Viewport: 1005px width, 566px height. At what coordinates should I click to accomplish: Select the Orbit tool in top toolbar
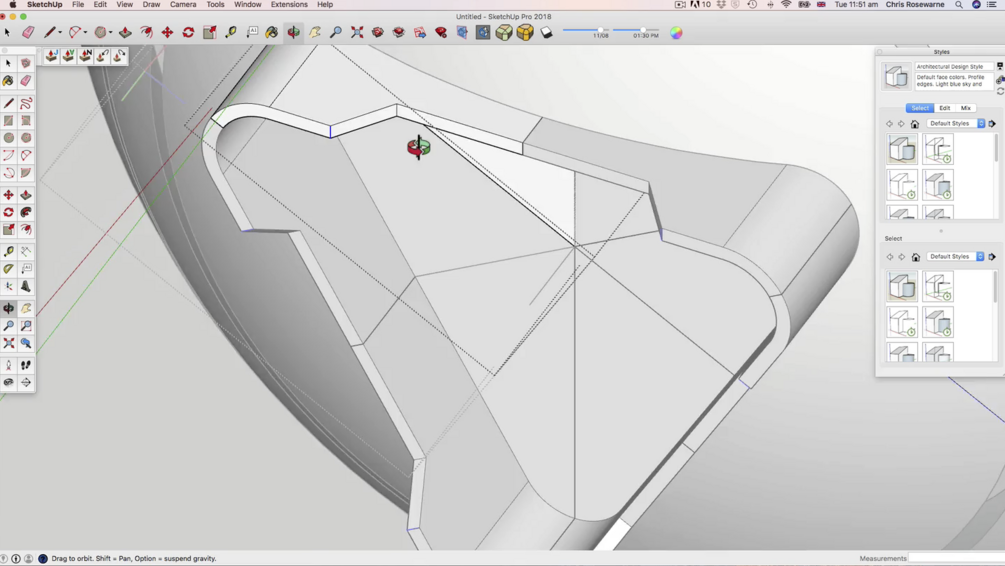(x=294, y=32)
